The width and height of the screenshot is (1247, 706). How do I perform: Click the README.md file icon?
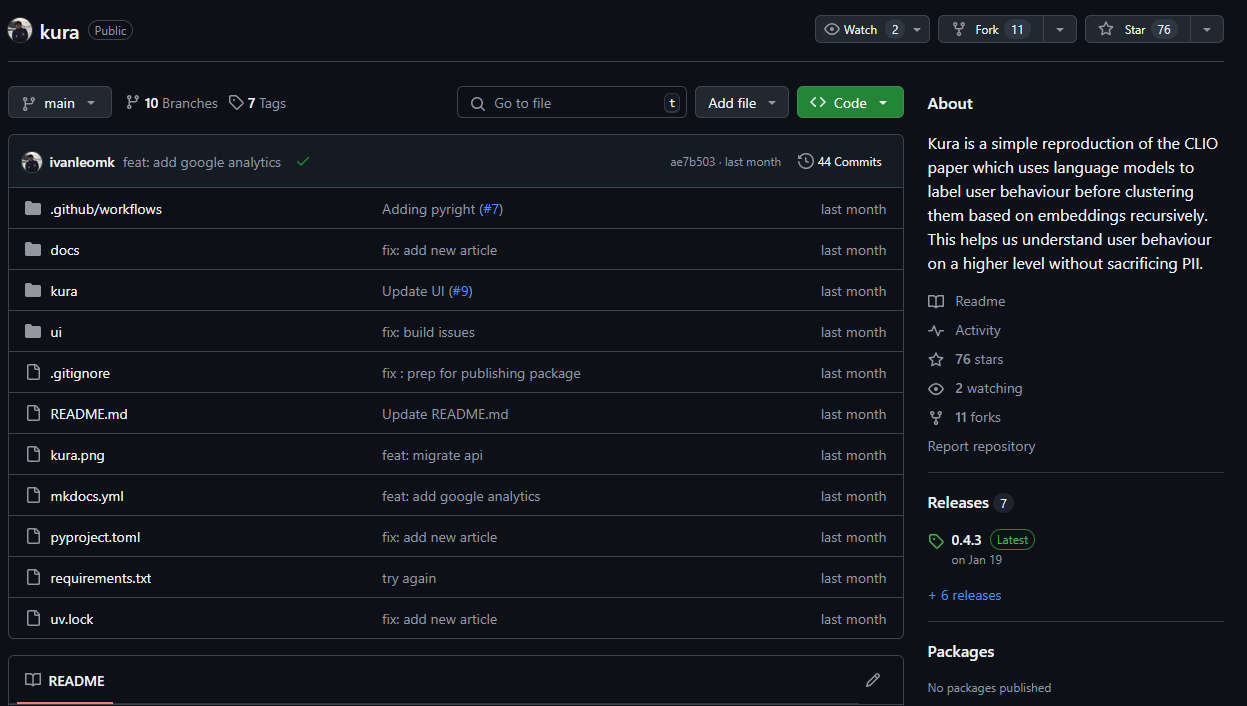[33, 414]
